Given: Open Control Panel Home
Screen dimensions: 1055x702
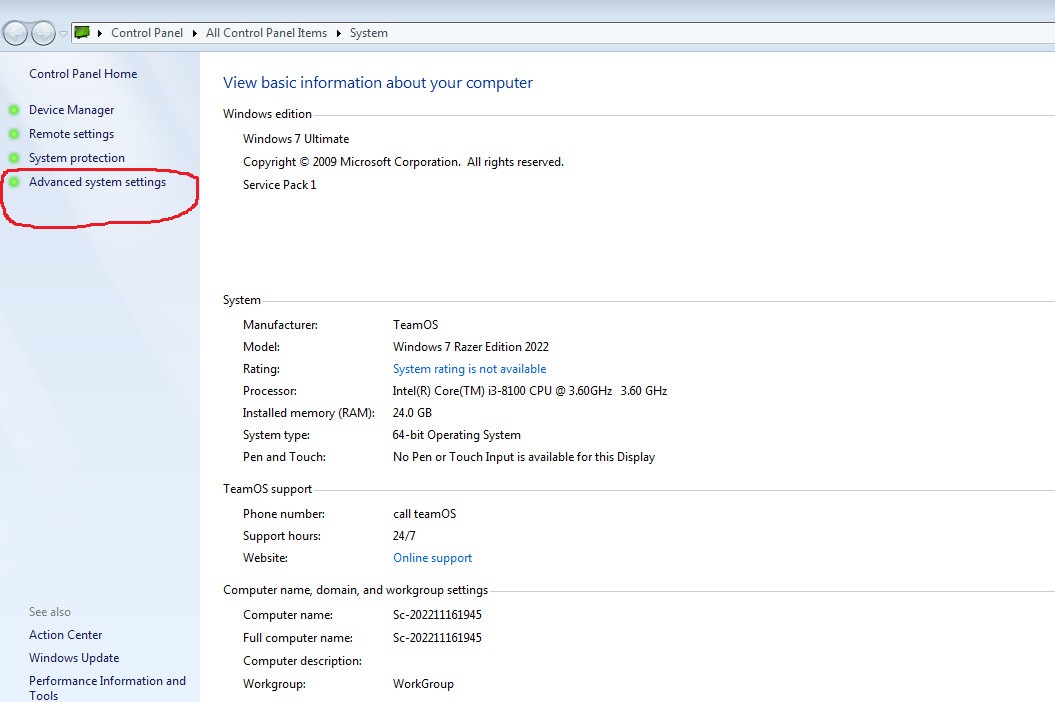Looking at the screenshot, I should 83,74.
